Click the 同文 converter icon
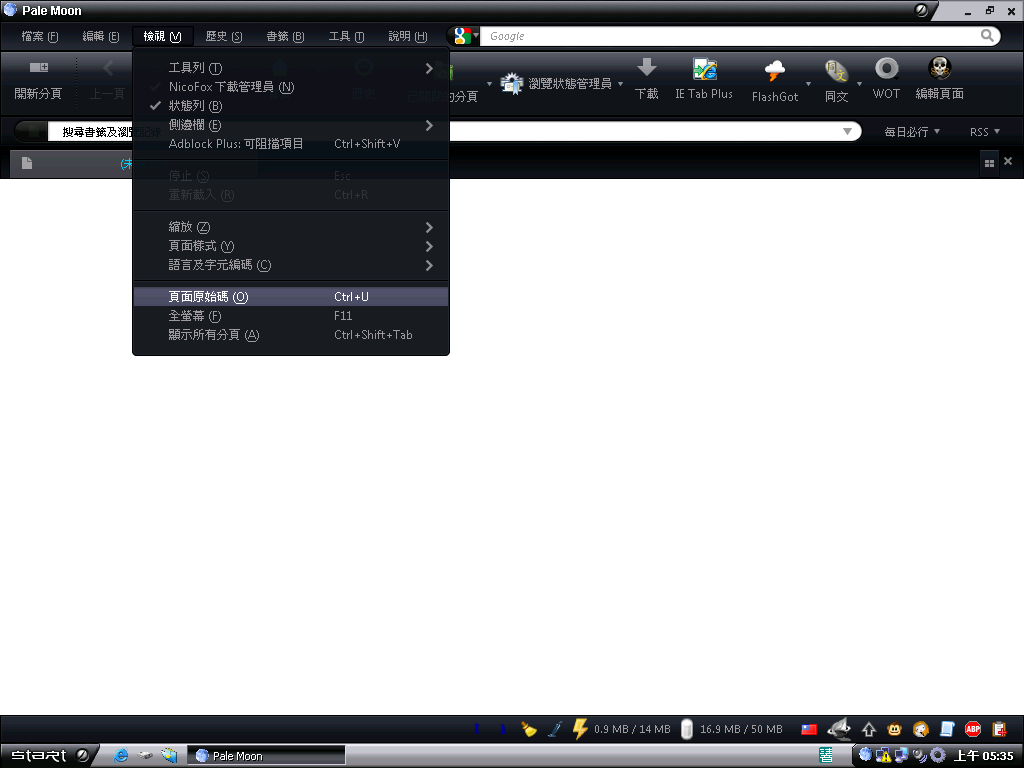 (x=836, y=70)
